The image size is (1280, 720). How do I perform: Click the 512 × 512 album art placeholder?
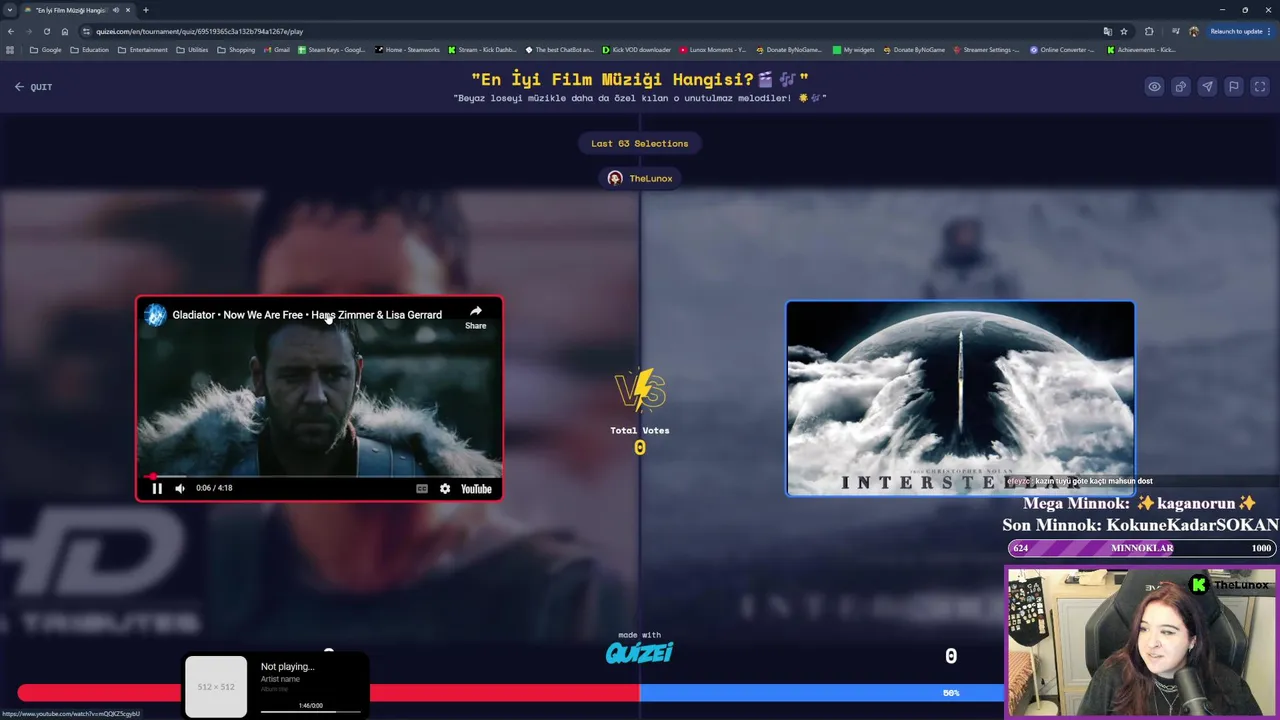216,687
